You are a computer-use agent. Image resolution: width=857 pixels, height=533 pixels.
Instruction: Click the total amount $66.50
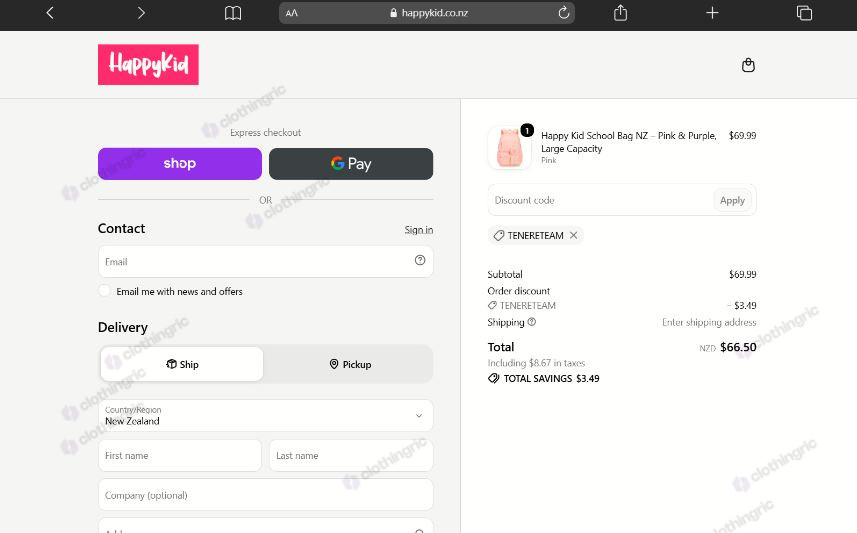tap(738, 347)
